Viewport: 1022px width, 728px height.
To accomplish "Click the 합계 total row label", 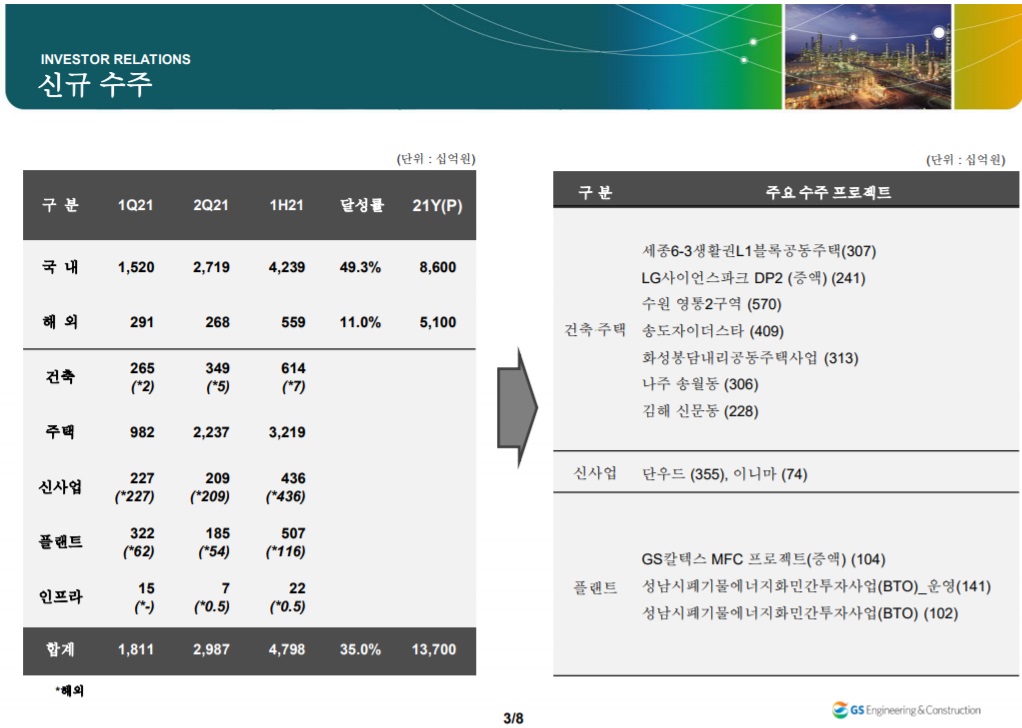I will (61, 649).
